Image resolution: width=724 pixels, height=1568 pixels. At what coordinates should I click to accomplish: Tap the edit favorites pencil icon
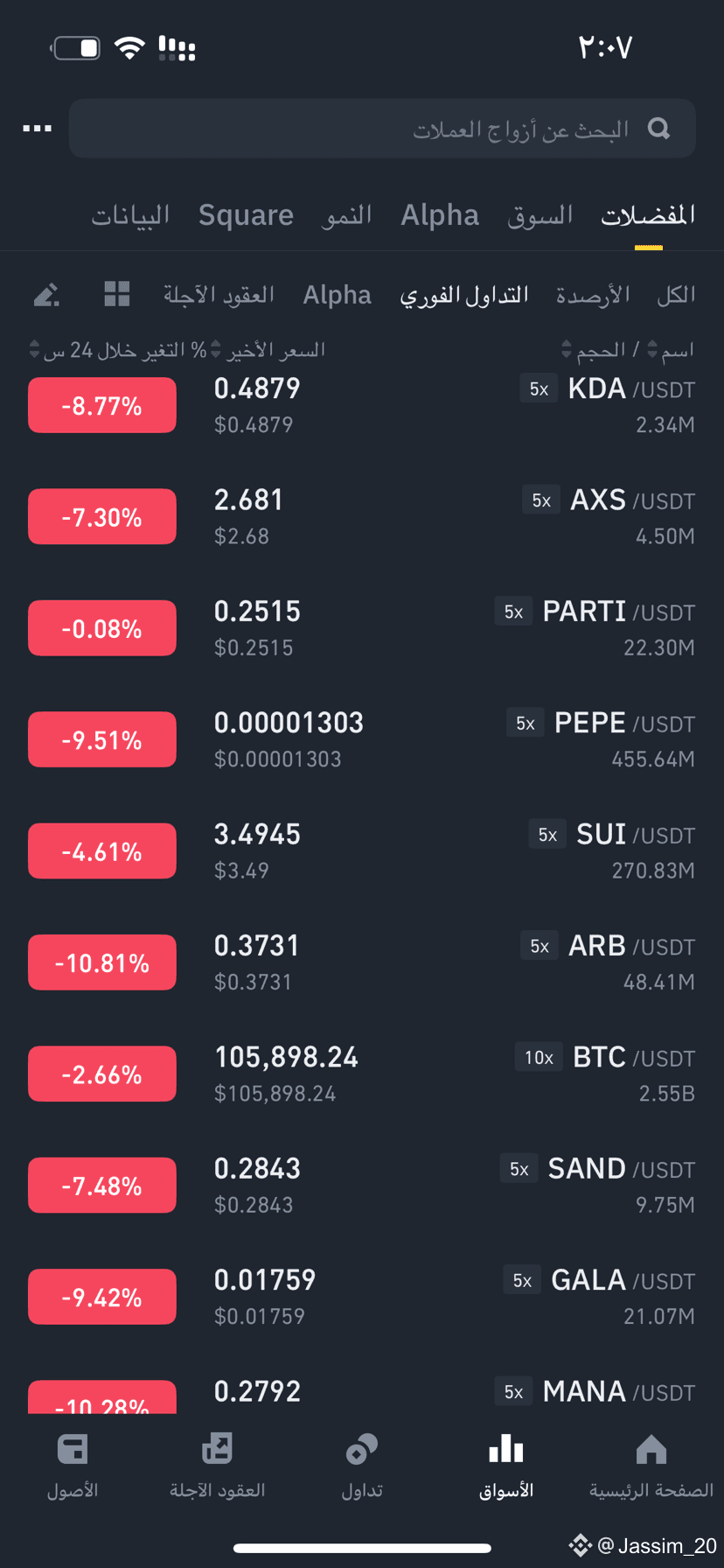click(46, 295)
